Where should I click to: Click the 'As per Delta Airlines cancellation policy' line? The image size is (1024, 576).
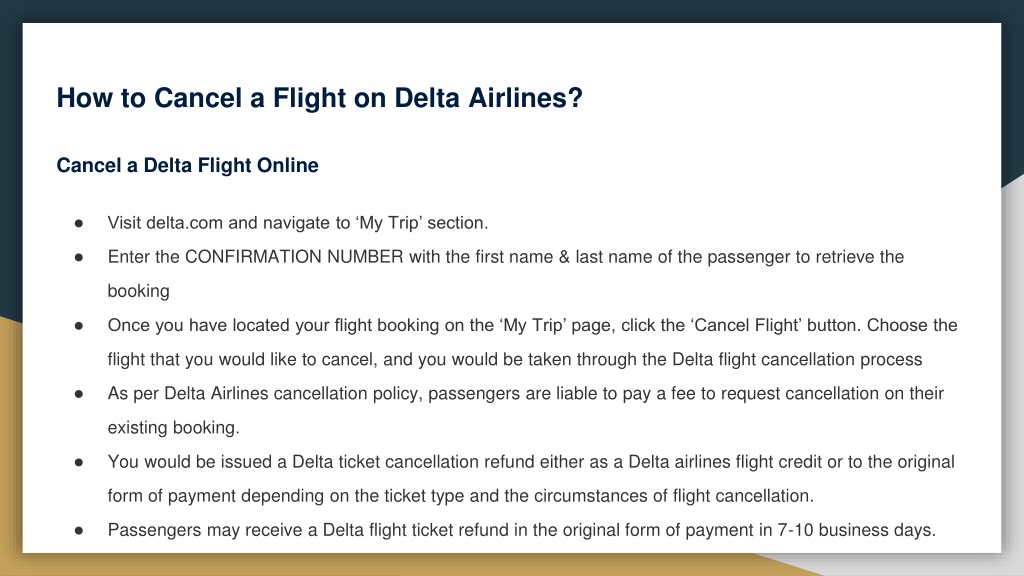pyautogui.click(x=526, y=393)
